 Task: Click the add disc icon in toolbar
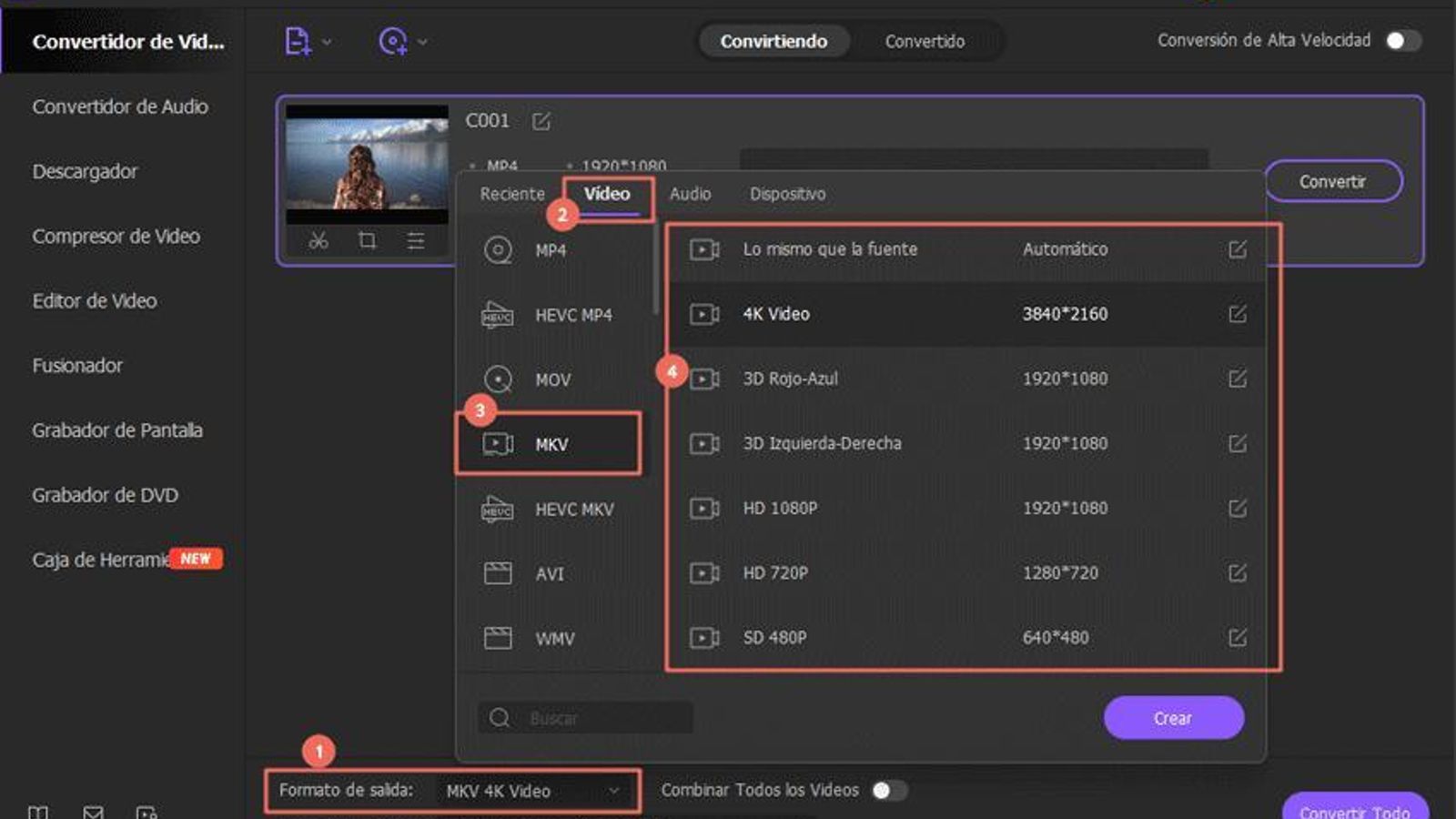point(392,41)
